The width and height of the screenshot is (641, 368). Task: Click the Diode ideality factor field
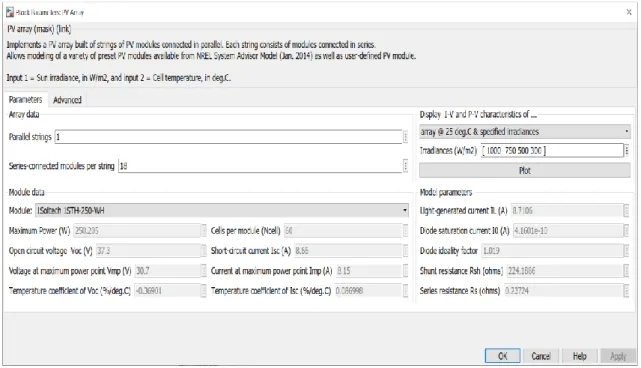pos(552,251)
